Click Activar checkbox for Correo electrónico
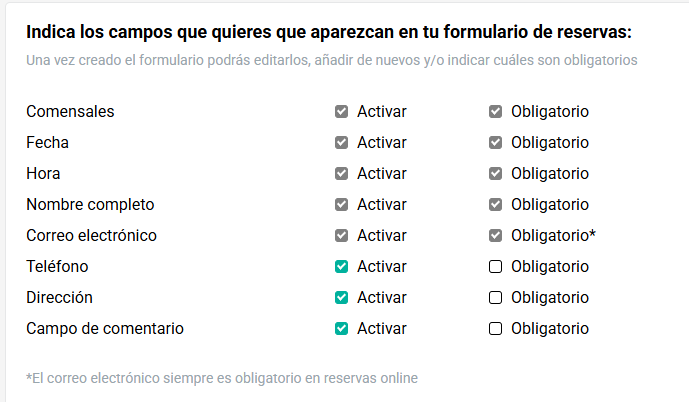 [341, 236]
